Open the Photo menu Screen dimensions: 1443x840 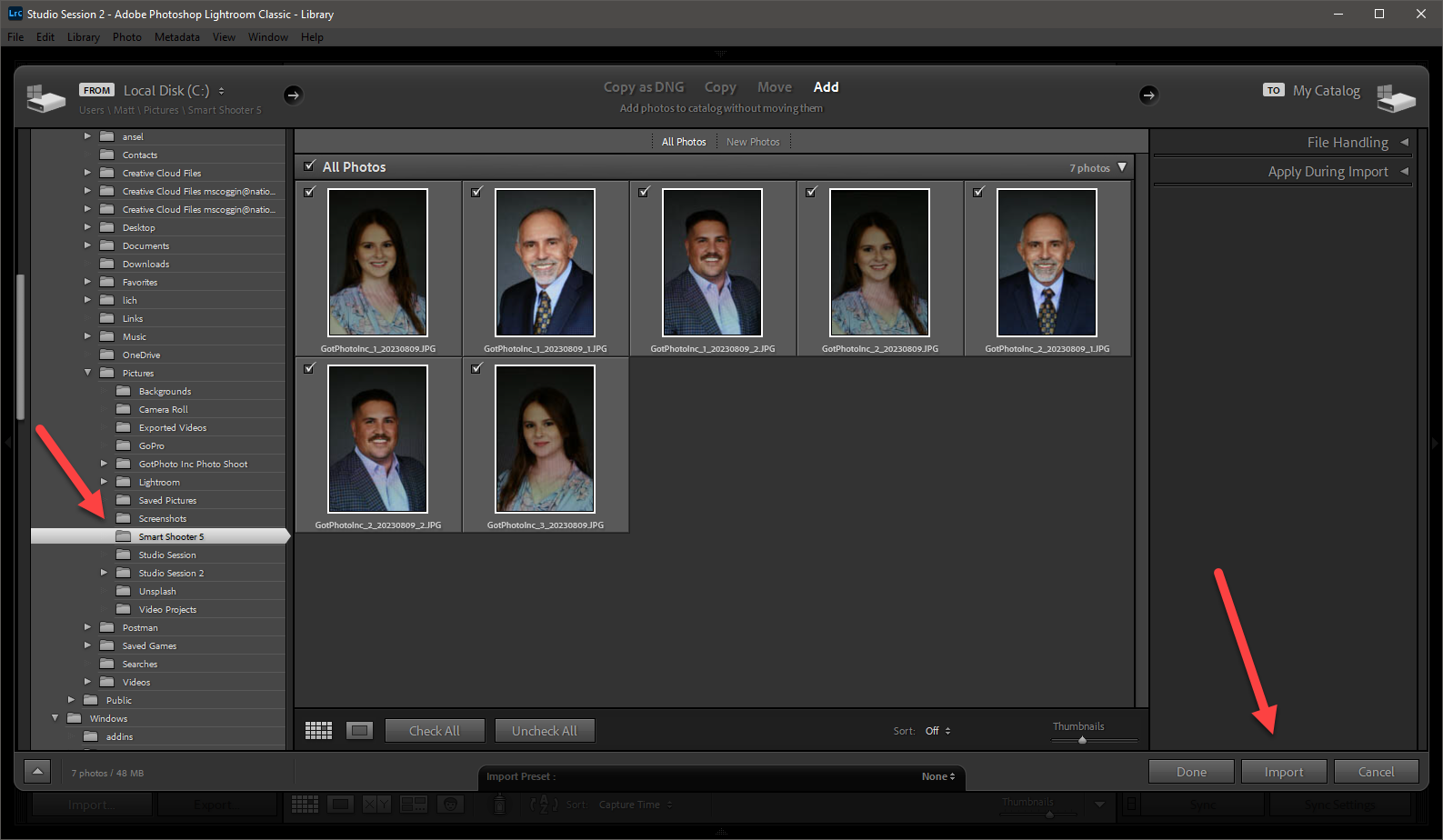coord(127,37)
